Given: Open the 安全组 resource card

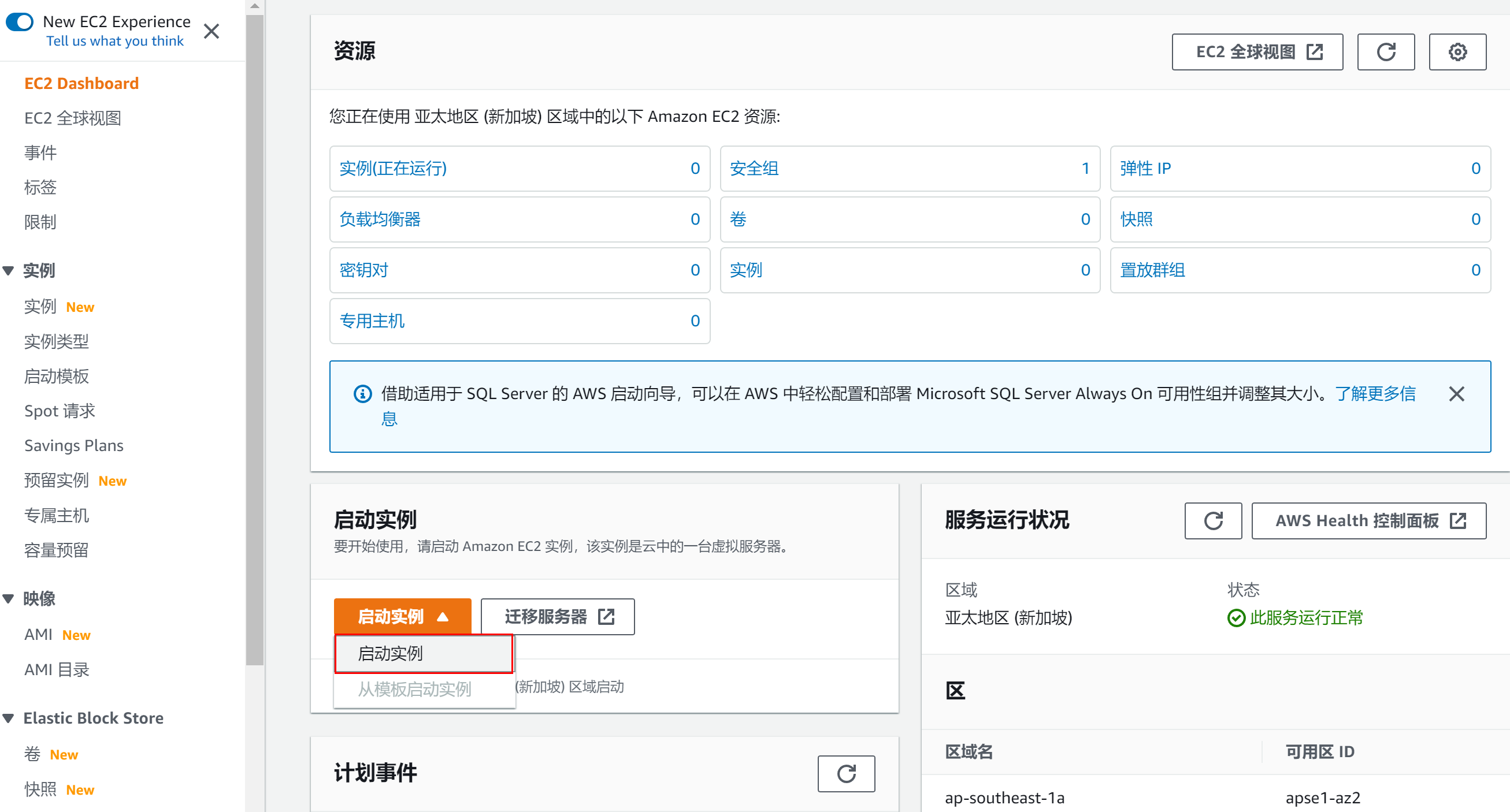Looking at the screenshot, I should coord(910,169).
